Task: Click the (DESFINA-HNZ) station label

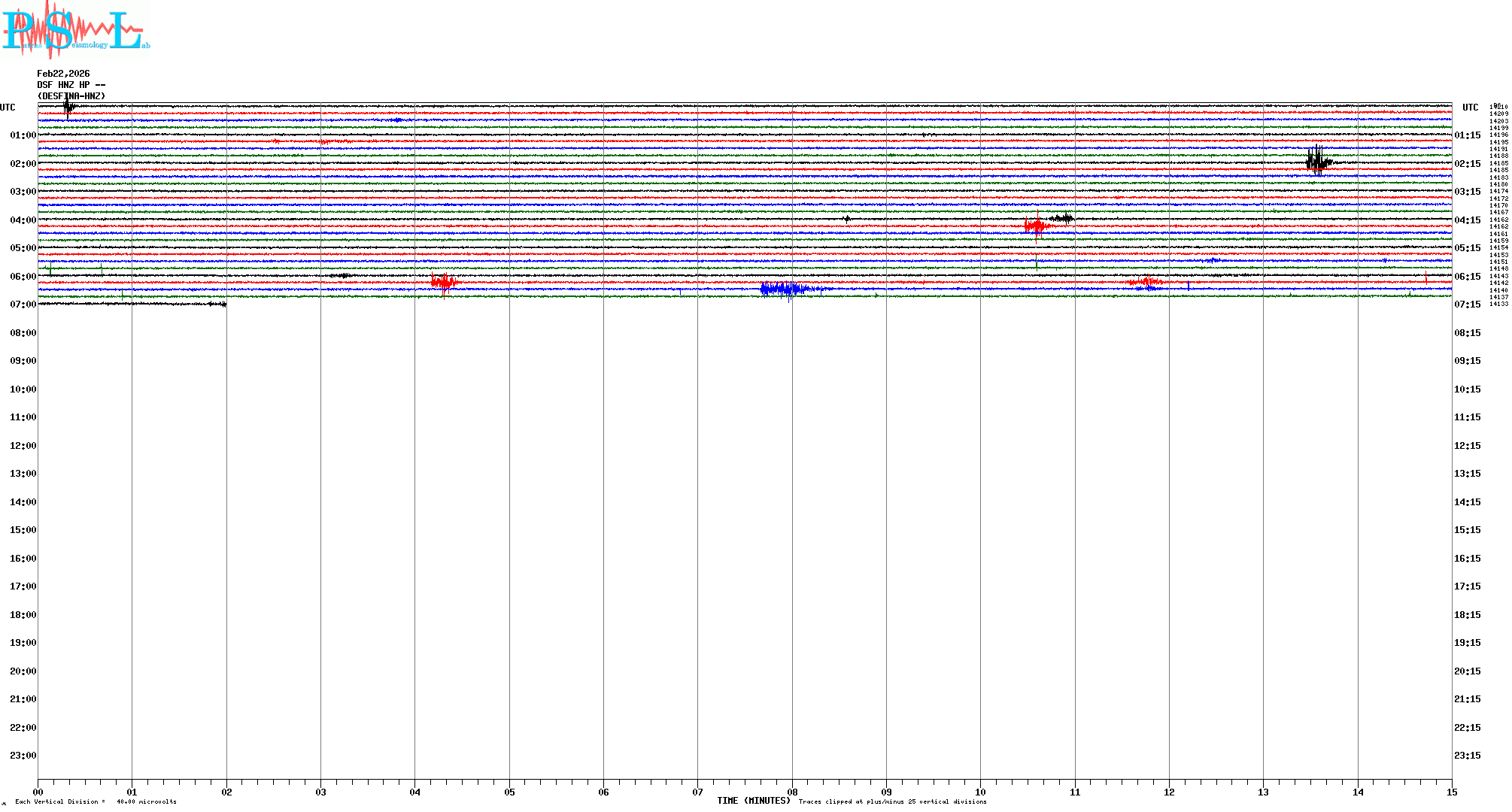Action: [x=71, y=96]
